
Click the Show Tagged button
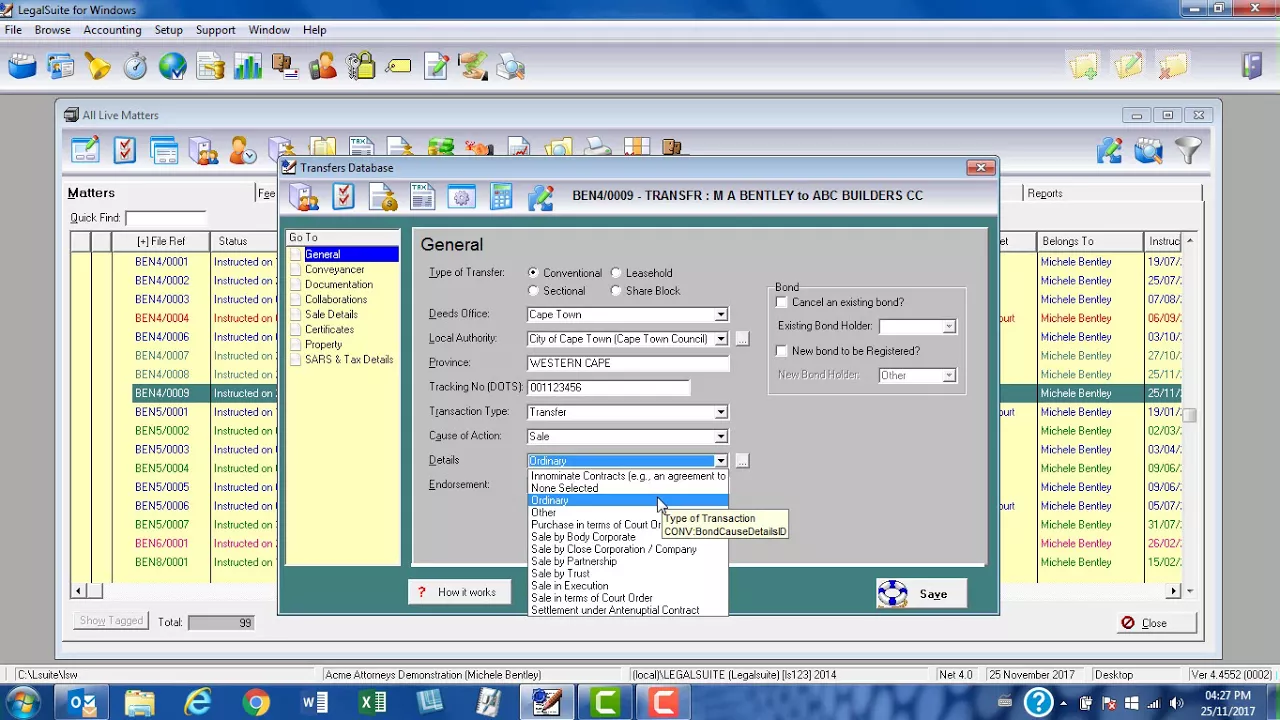click(x=111, y=621)
